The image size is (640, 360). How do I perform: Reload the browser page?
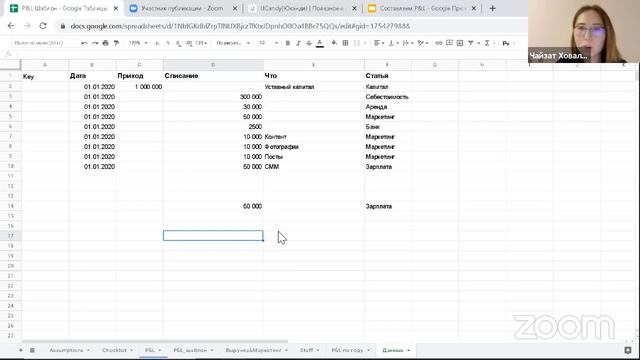(43, 26)
